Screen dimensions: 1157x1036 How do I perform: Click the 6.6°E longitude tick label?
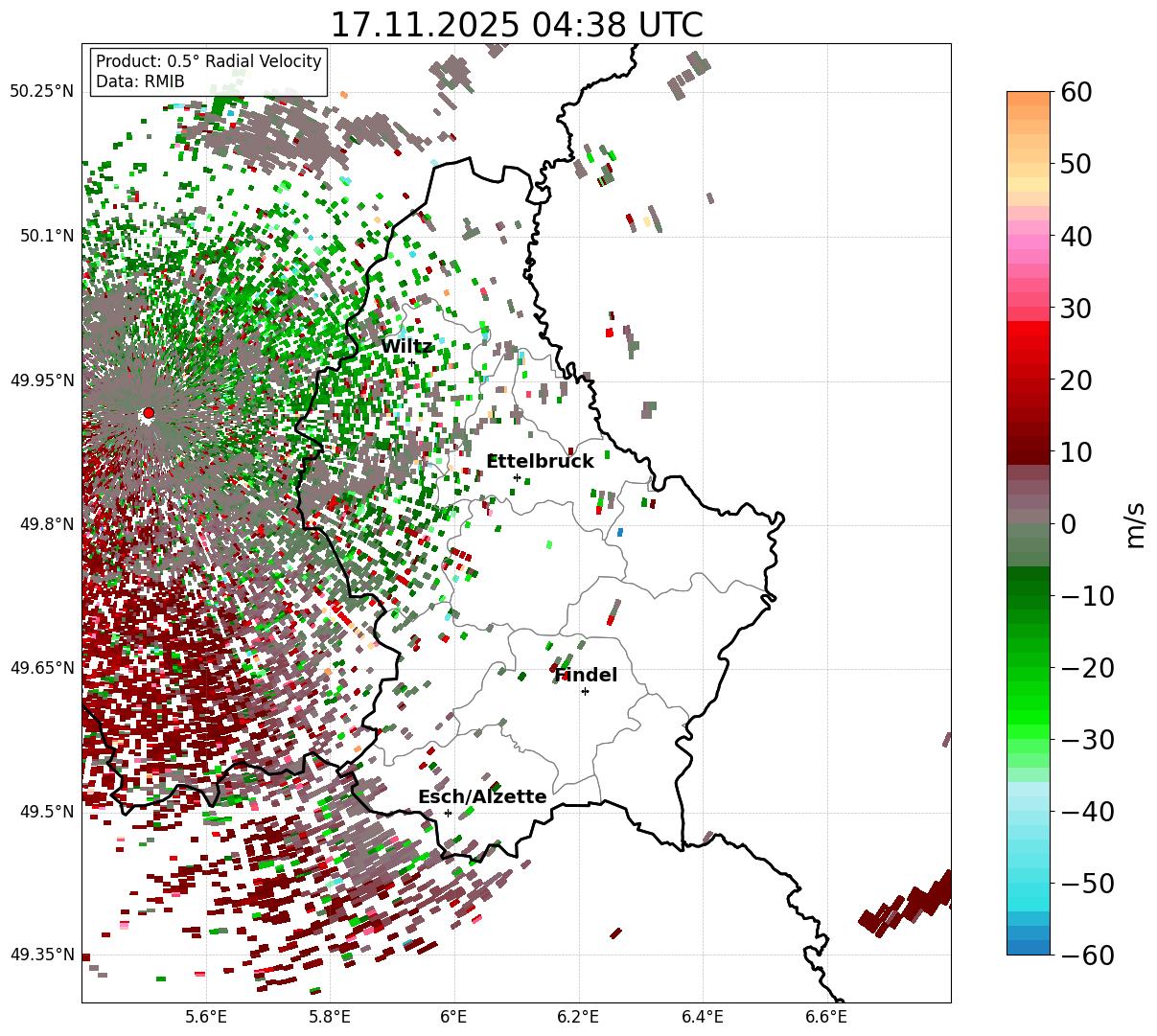(x=826, y=1017)
